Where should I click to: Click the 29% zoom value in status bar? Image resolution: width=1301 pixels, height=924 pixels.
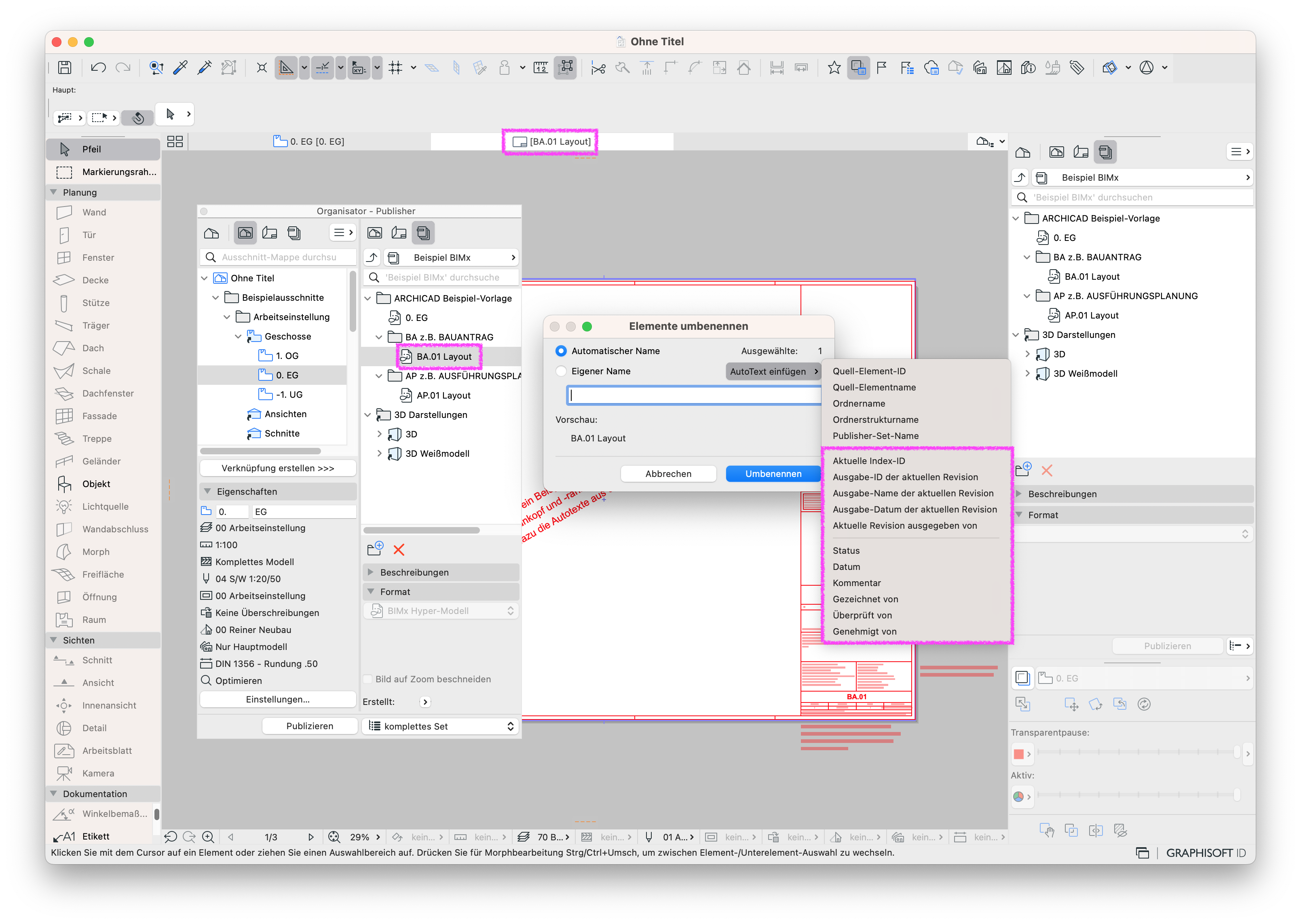point(360,837)
